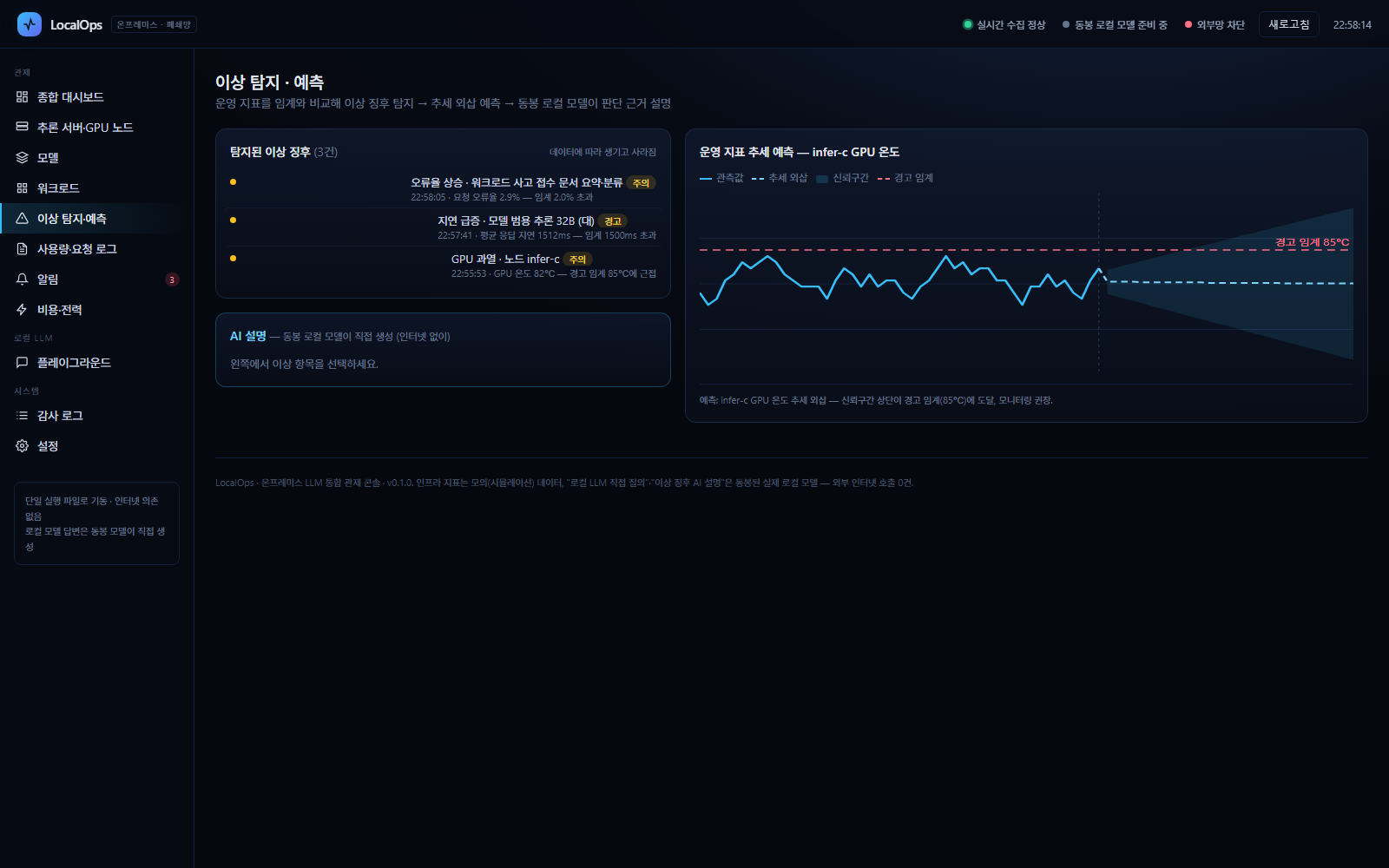Open the 설정 gear icon

pos(23,446)
